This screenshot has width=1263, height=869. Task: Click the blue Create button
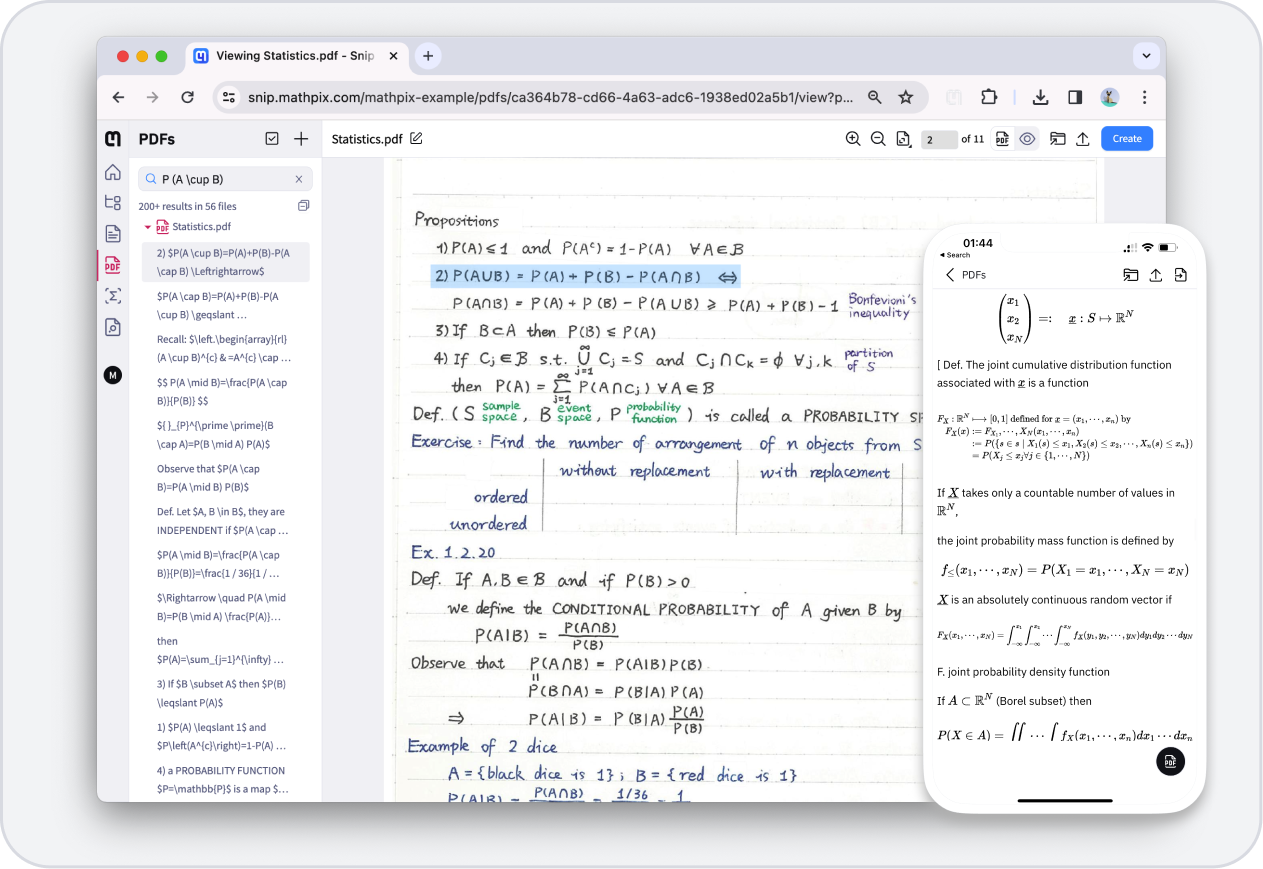point(1127,139)
